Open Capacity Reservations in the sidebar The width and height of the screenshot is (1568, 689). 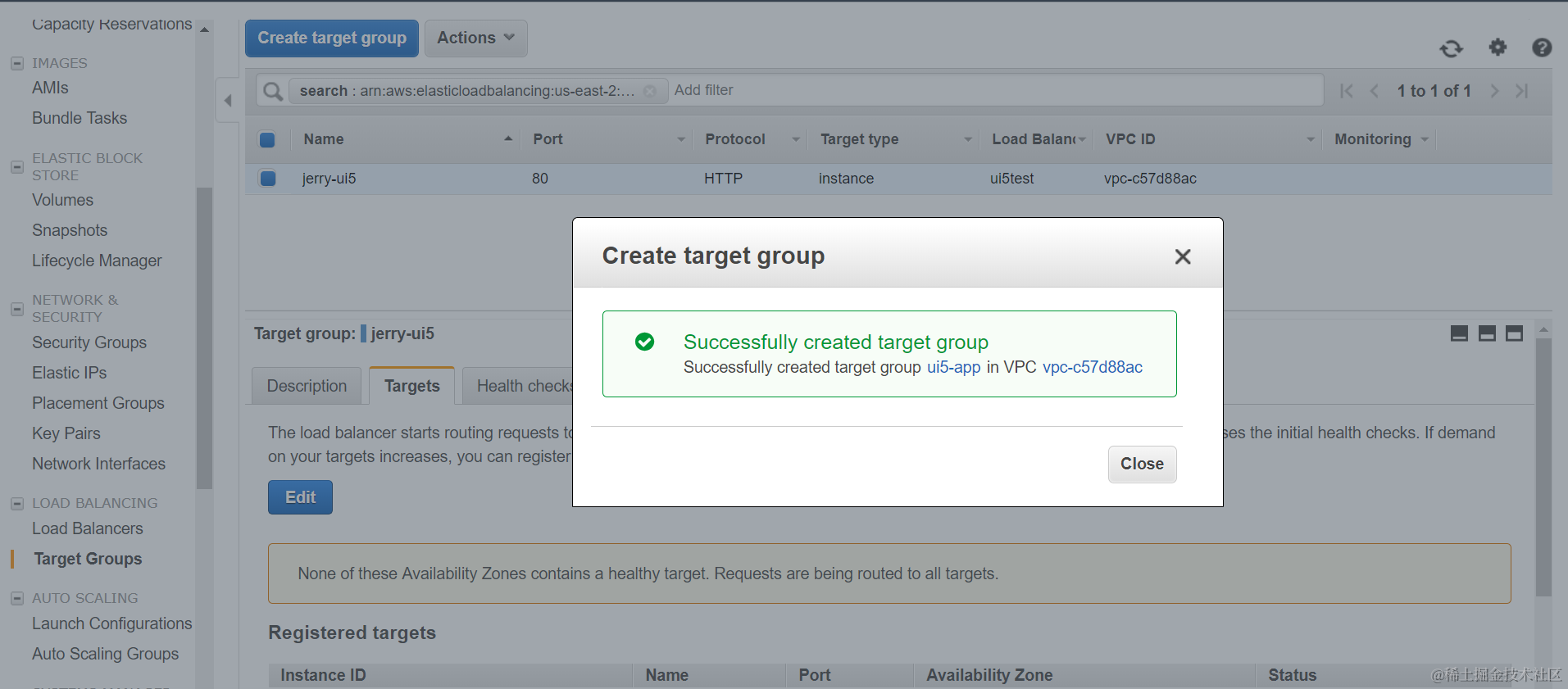tap(112, 24)
